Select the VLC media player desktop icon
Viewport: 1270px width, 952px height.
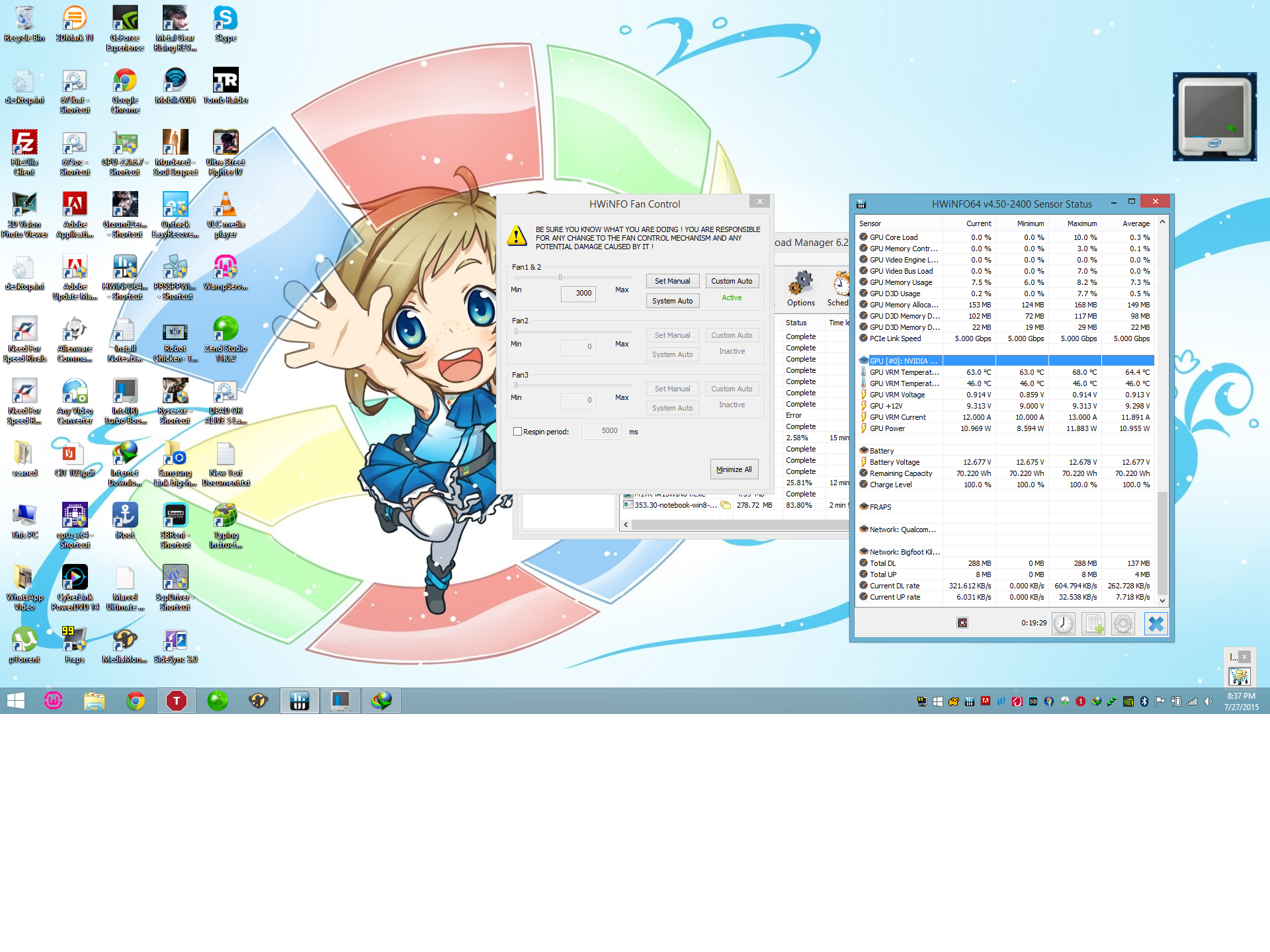coord(226,215)
